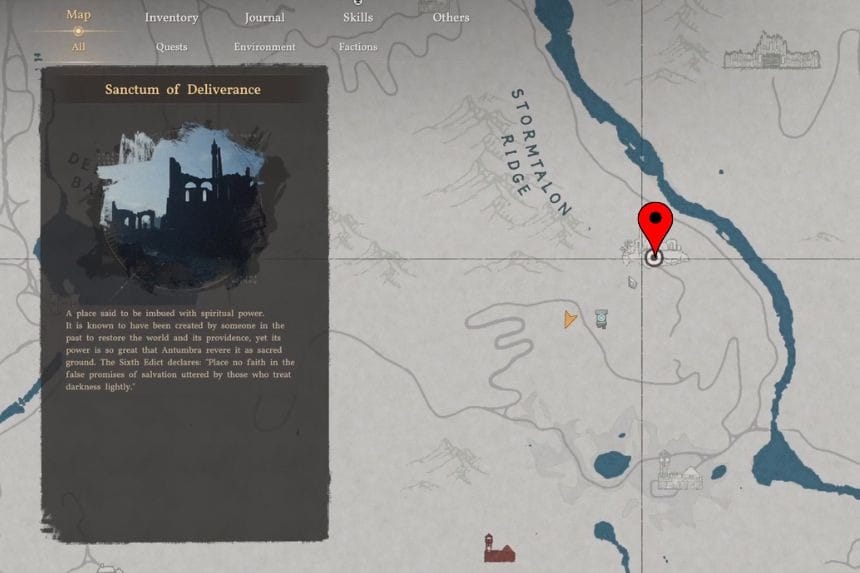Click the castle icon at top right
This screenshot has width=860, height=573.
[x=771, y=51]
